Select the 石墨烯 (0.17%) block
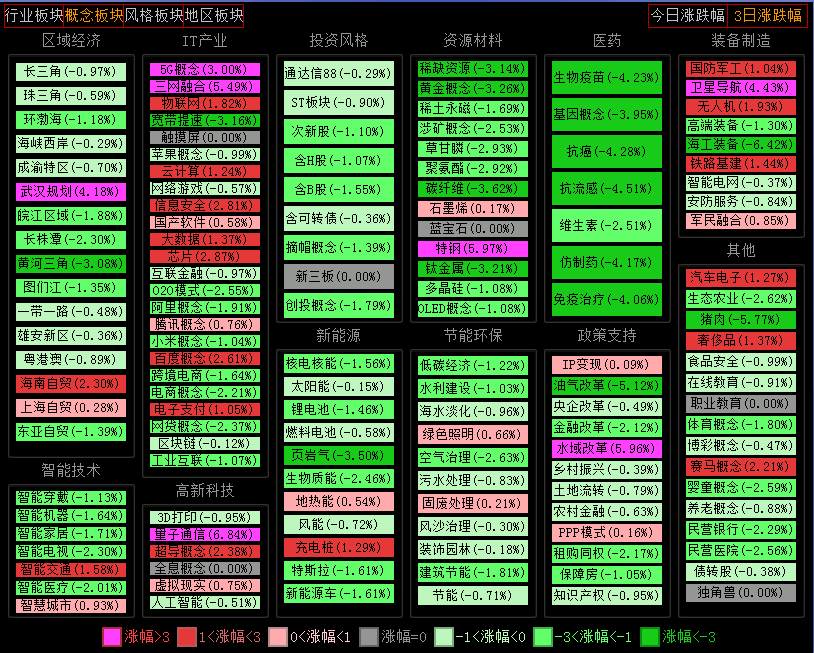814x653 pixels. (x=473, y=209)
